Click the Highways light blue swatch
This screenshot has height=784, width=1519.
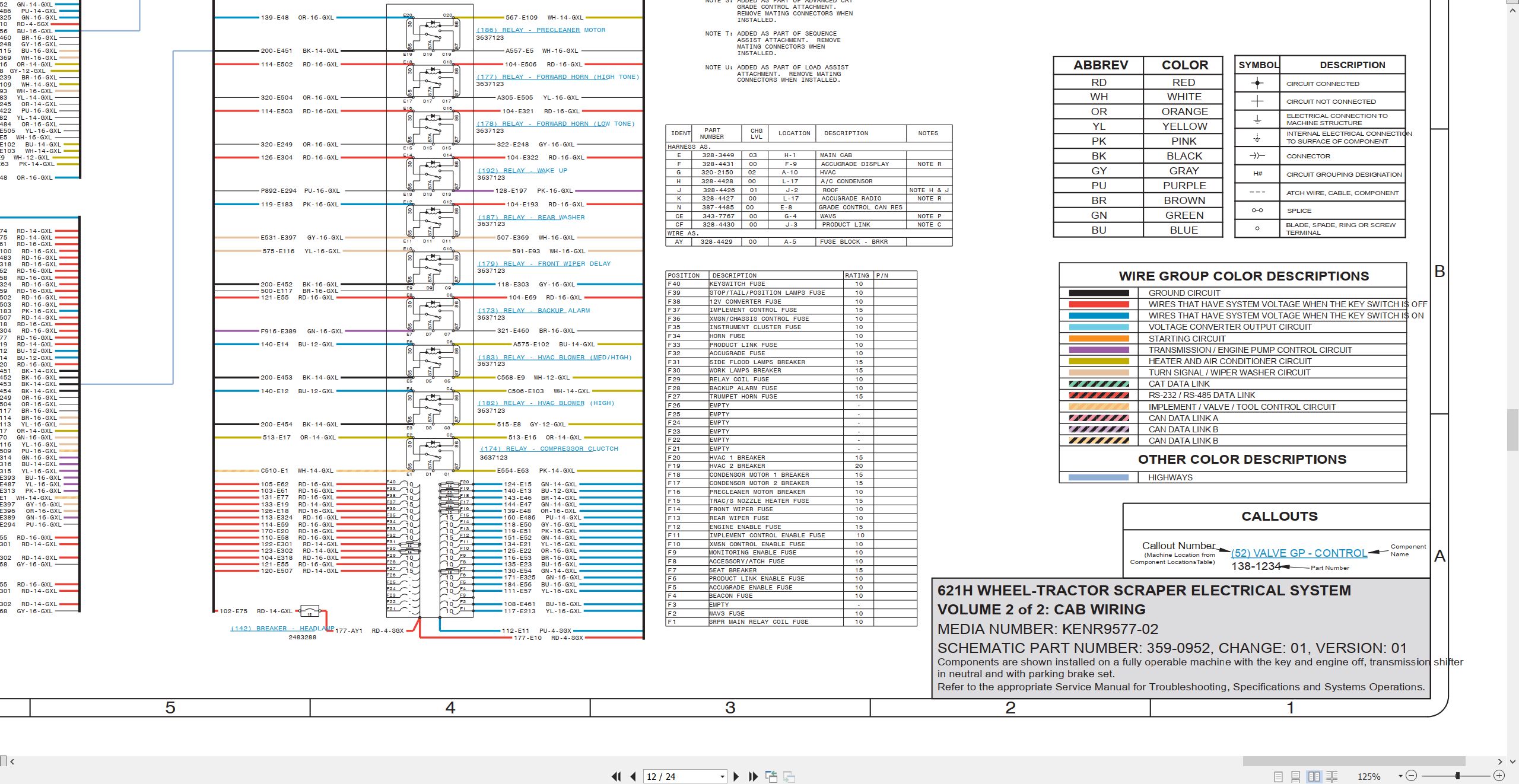tap(1099, 477)
